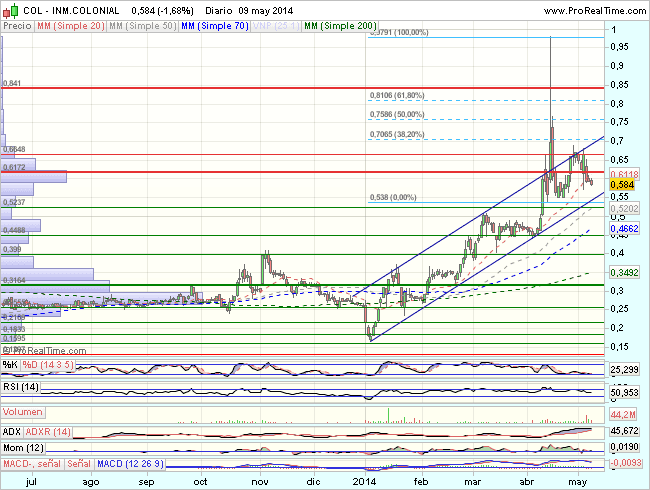The image size is (650, 490).
Task: Select the Volumen panel label
Action: (x=22, y=412)
